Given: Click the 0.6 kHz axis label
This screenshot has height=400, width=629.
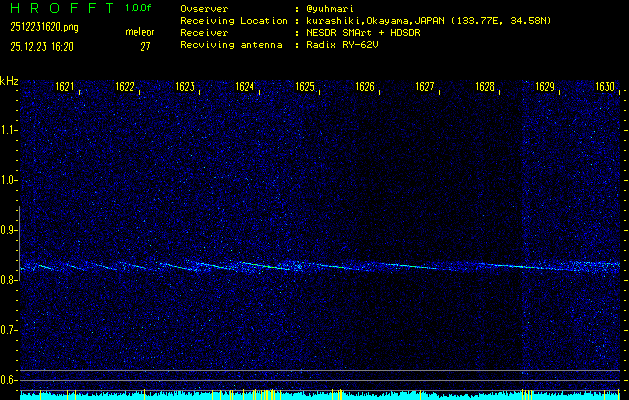Looking at the screenshot, I should 10,380.
